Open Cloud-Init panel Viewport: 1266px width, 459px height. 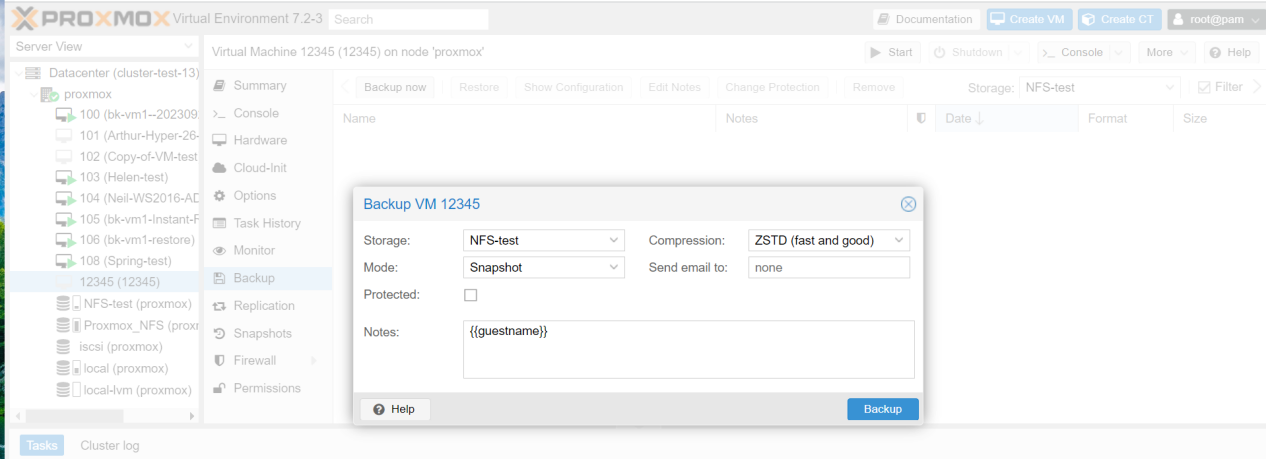coord(267,168)
